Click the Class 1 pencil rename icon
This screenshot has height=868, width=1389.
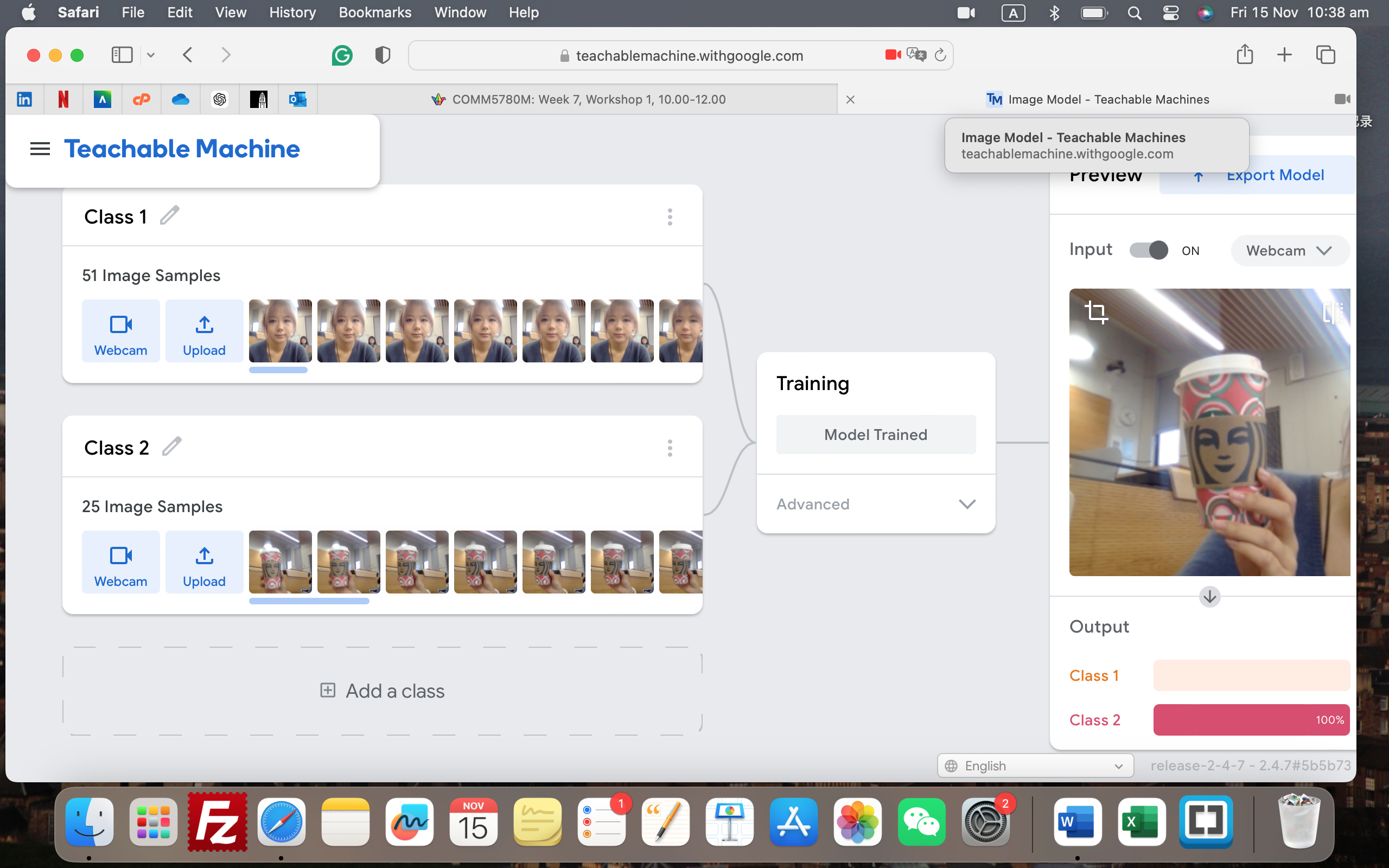click(x=169, y=216)
